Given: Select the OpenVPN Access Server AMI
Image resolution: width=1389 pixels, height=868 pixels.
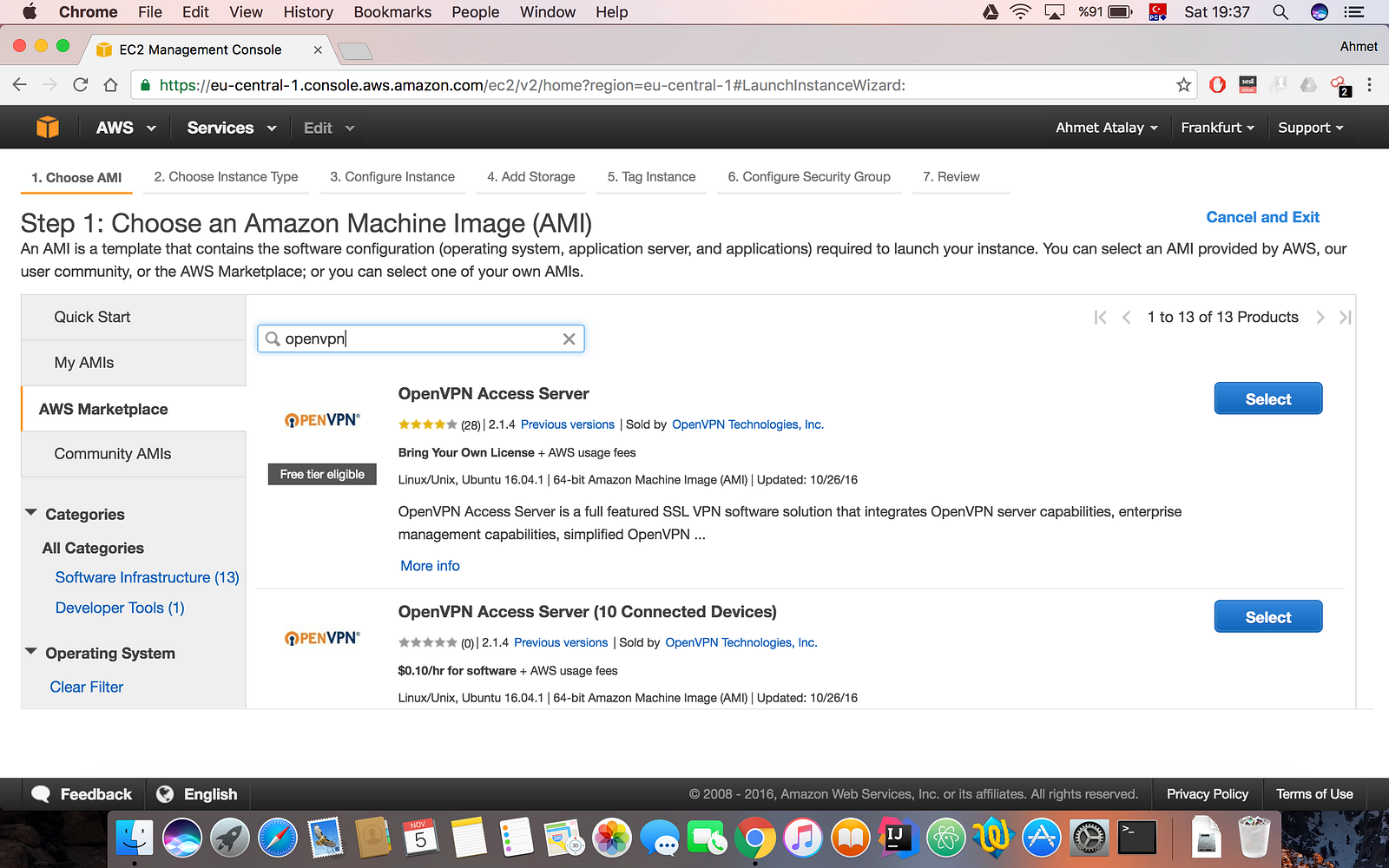Looking at the screenshot, I should pos(1268,398).
